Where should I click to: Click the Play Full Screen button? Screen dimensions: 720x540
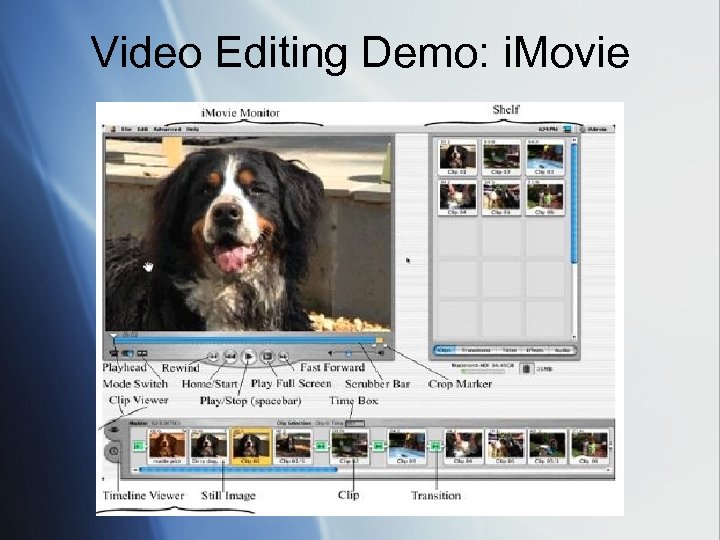point(267,356)
